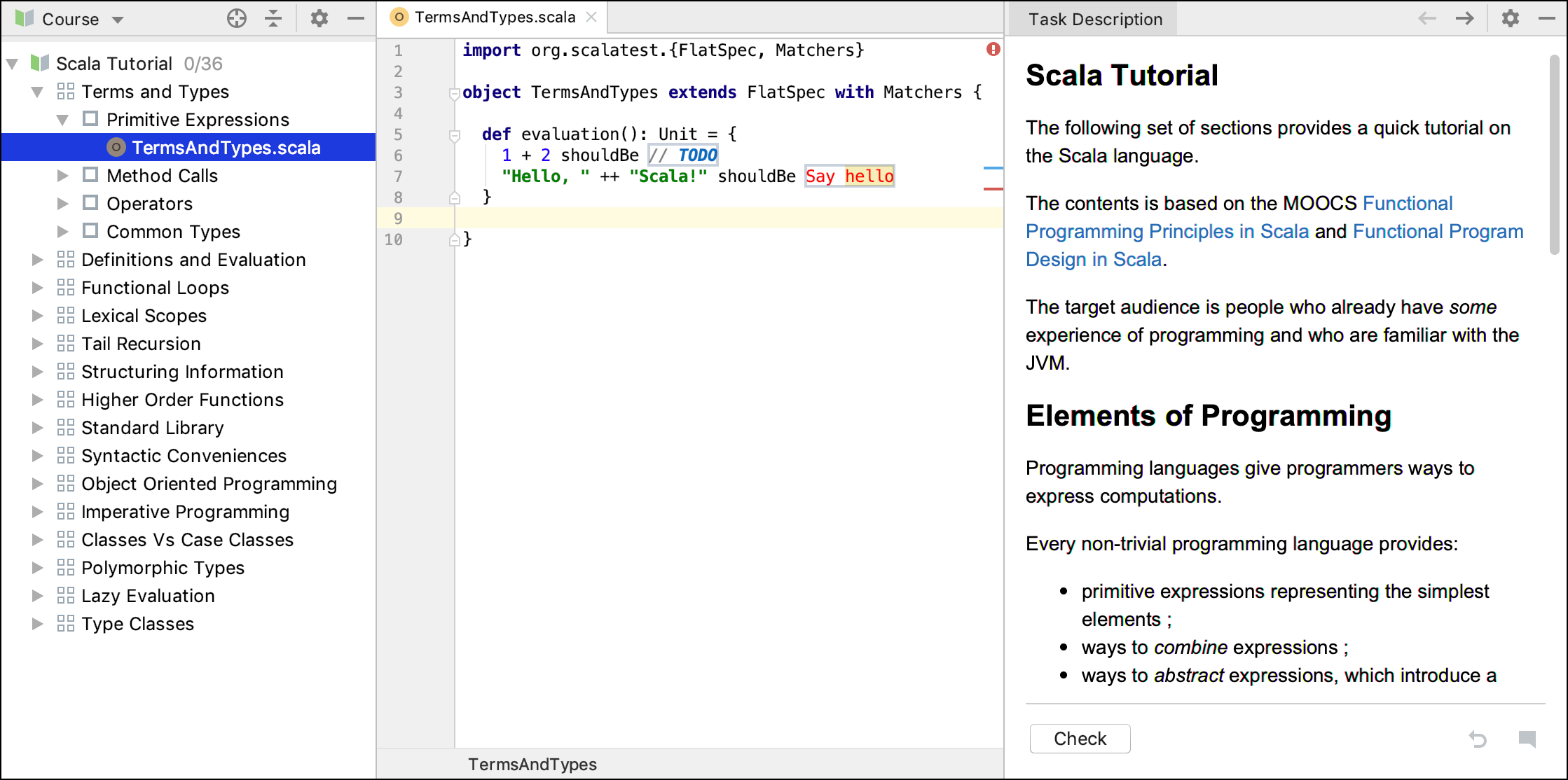Viewport: 1568px width, 780px height.
Task: Select the TermsAndTypes.scala editor tab
Action: 494,17
